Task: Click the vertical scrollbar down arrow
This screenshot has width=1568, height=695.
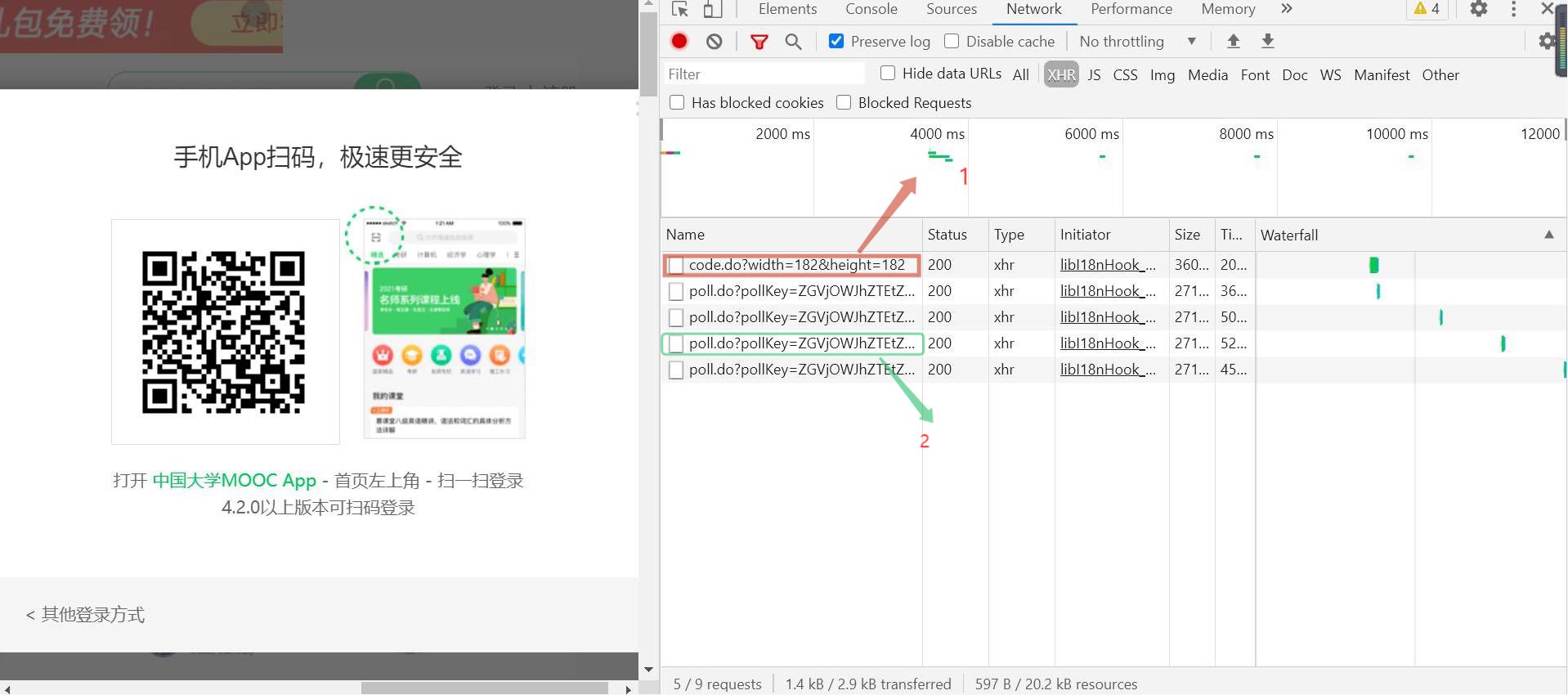Action: [x=648, y=669]
